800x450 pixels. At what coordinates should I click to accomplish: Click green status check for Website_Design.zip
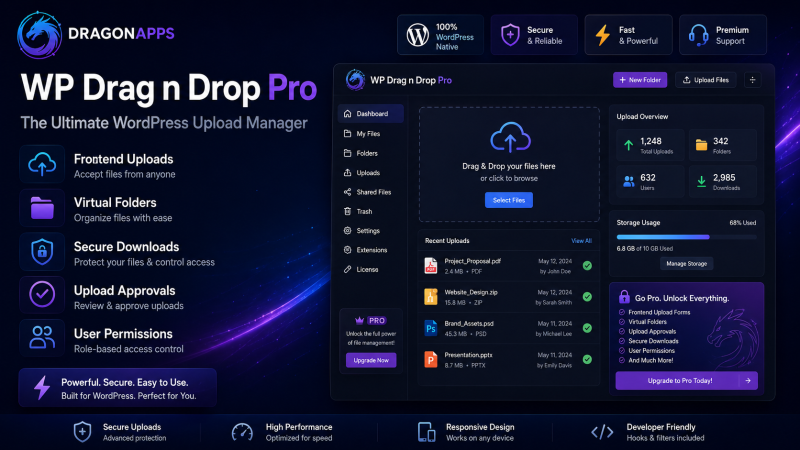pyautogui.click(x=587, y=296)
